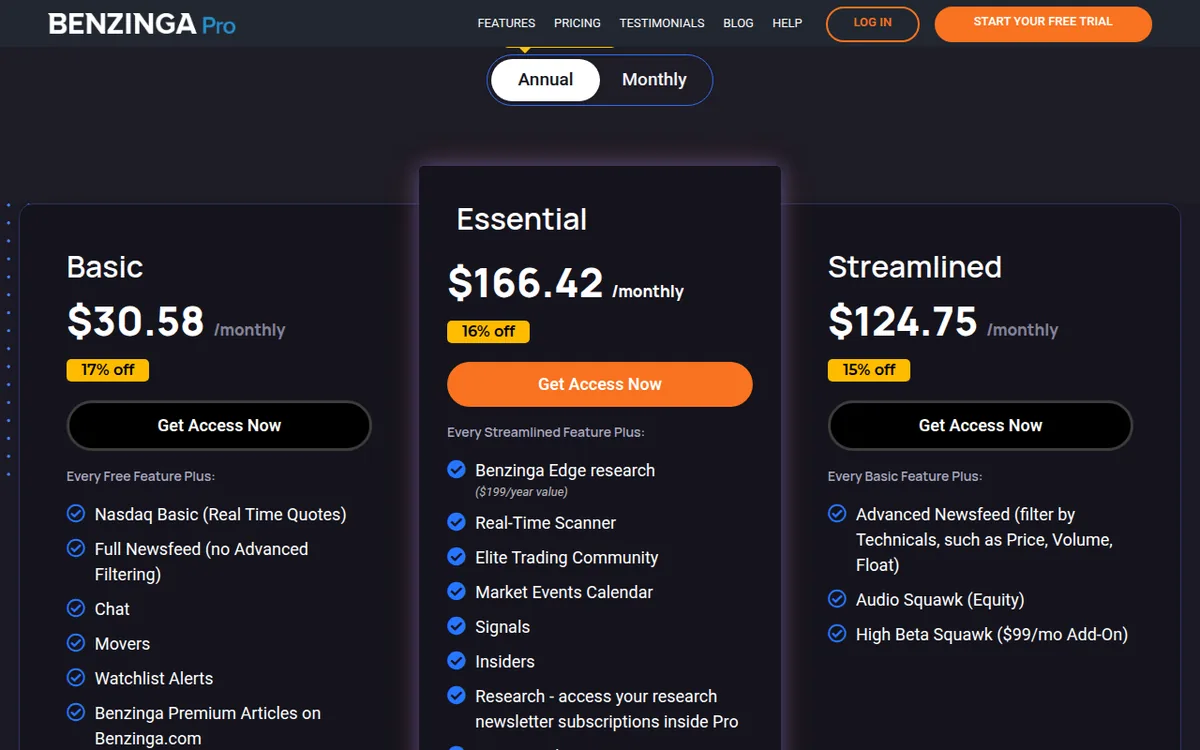Get Access Now for Streamlined plan
The height and width of the screenshot is (750, 1200).
click(980, 426)
